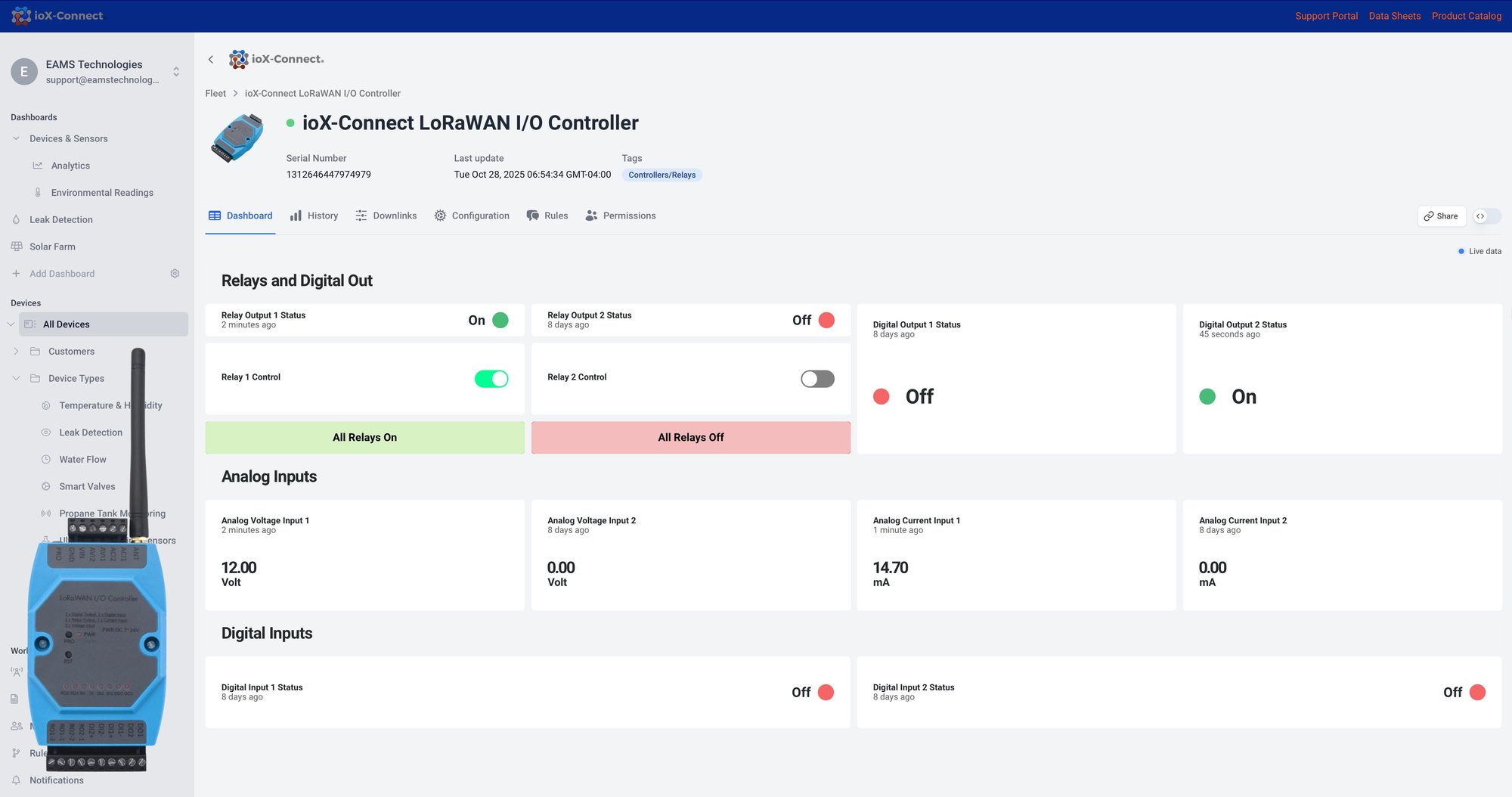Open the Downlinks settings sliders icon

(x=361, y=216)
